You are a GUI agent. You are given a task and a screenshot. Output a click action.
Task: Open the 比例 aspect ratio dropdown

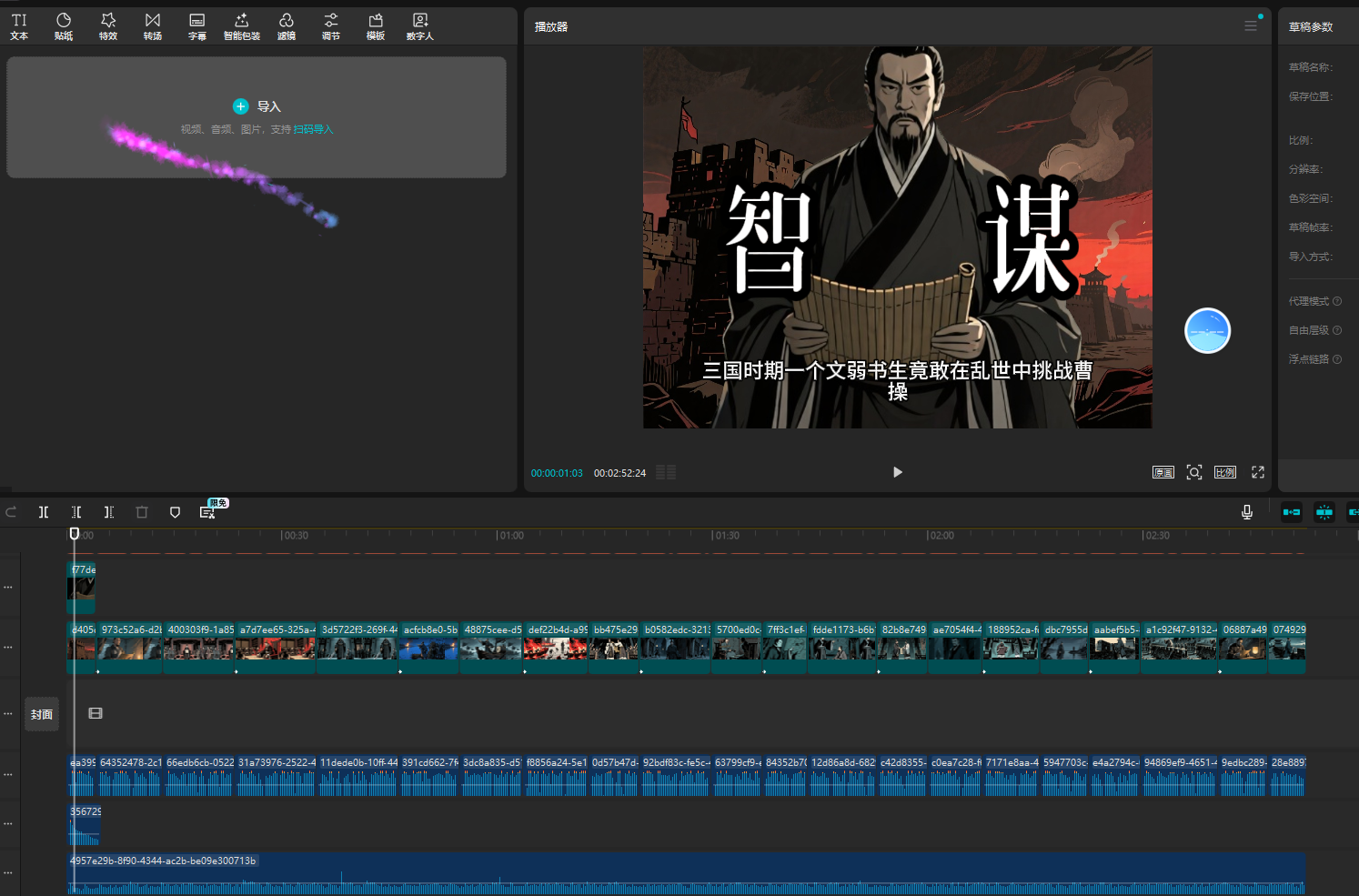1224,472
